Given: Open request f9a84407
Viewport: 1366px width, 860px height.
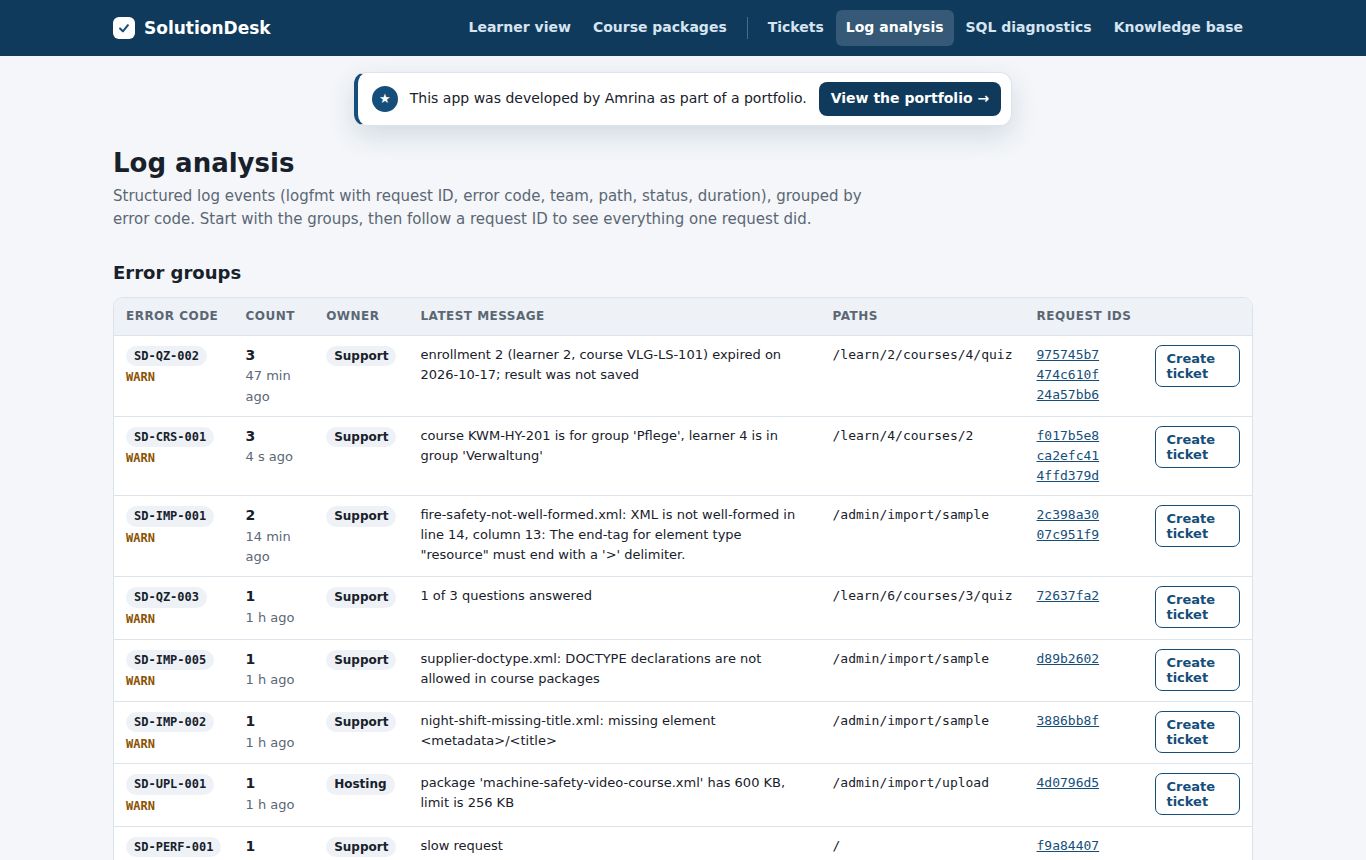Looking at the screenshot, I should pyautogui.click(x=1068, y=846).
